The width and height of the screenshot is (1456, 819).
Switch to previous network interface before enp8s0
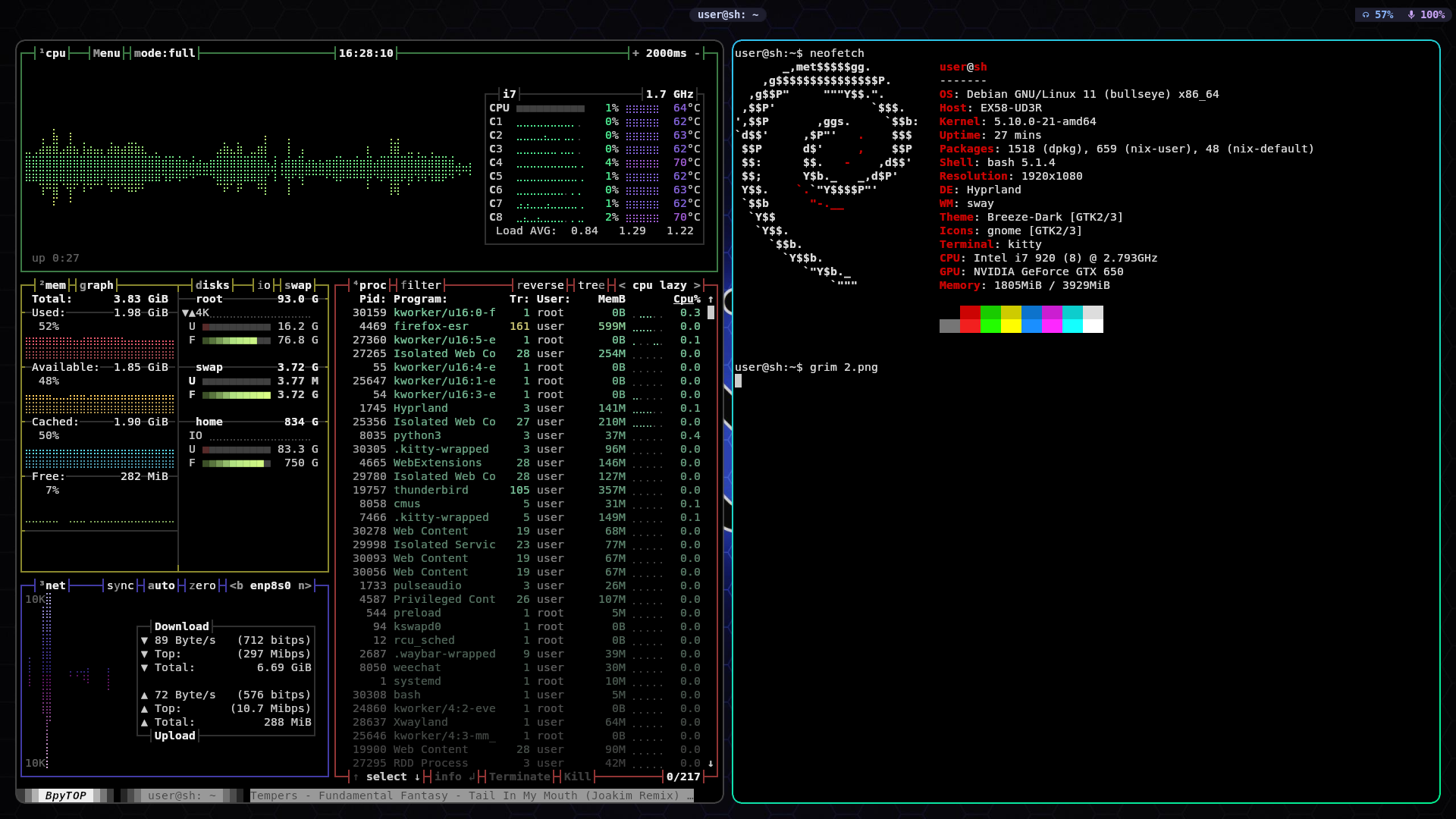(x=236, y=585)
